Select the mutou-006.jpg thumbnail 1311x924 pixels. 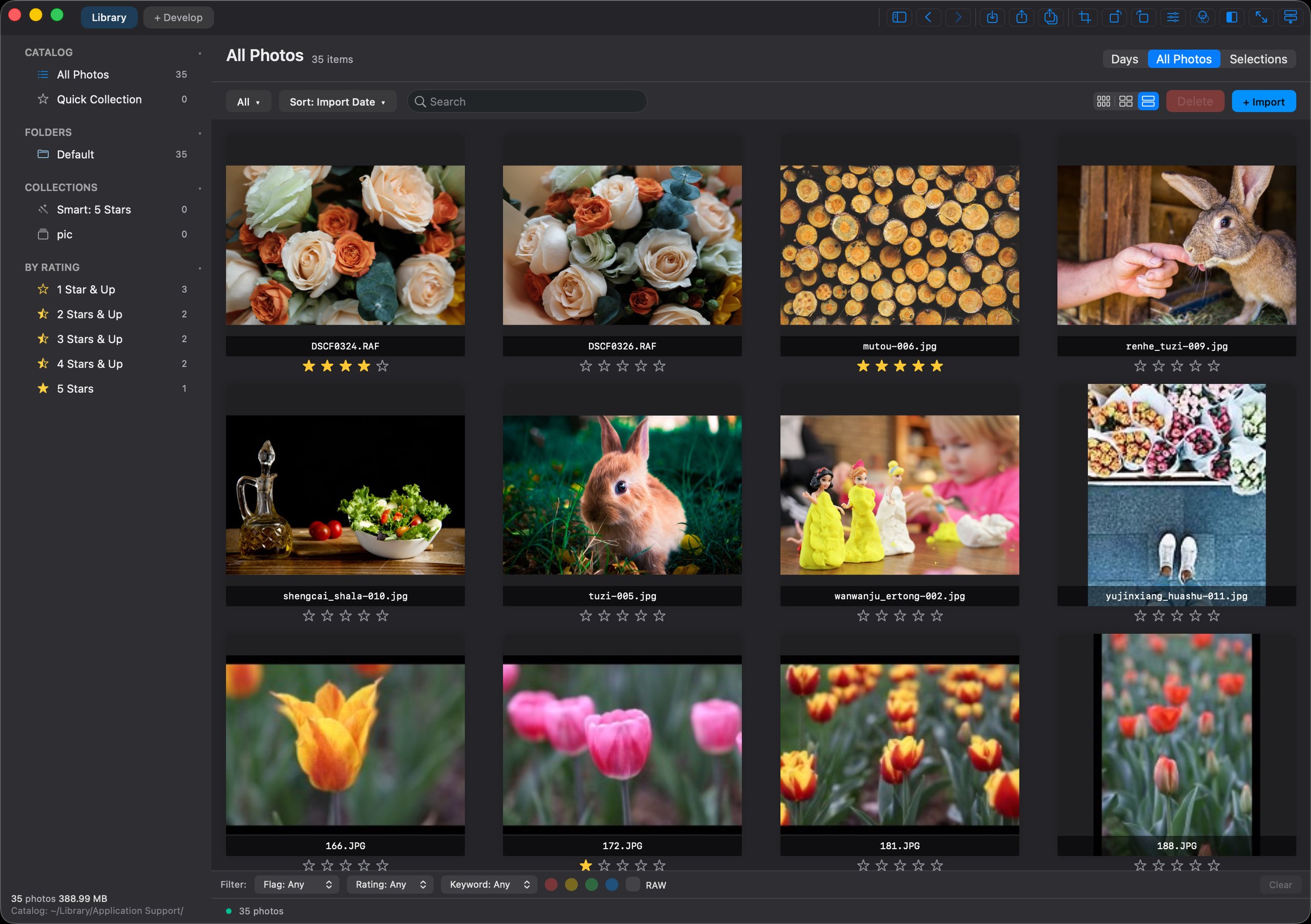point(899,245)
